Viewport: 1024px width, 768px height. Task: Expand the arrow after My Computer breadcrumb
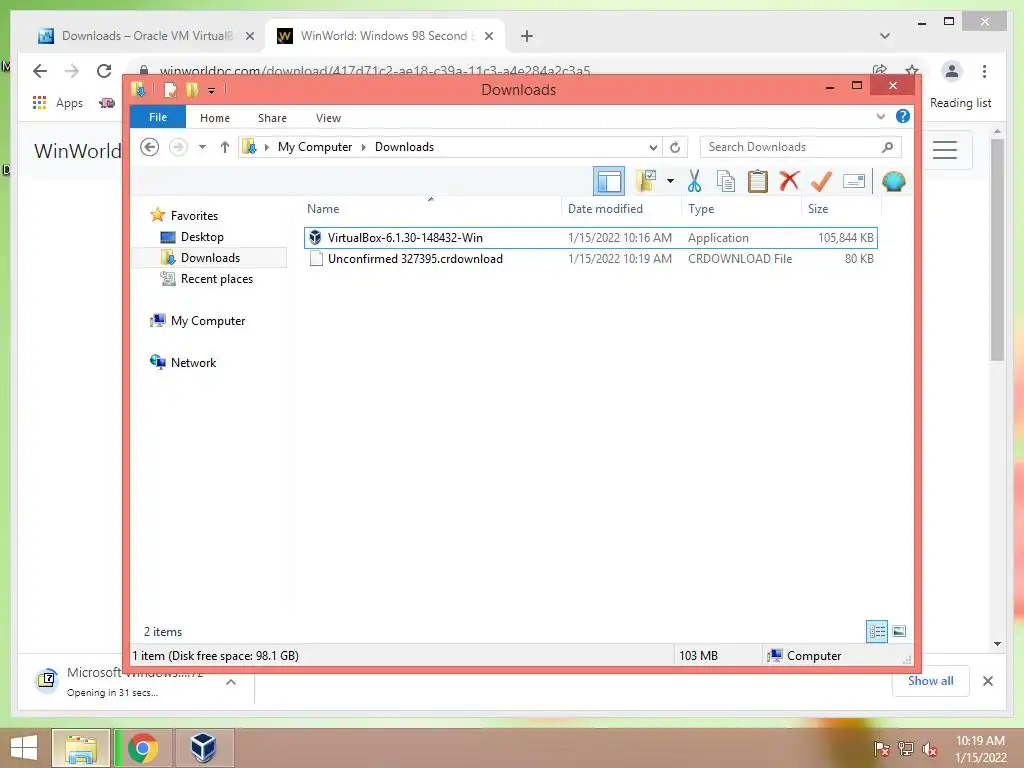[364, 147]
